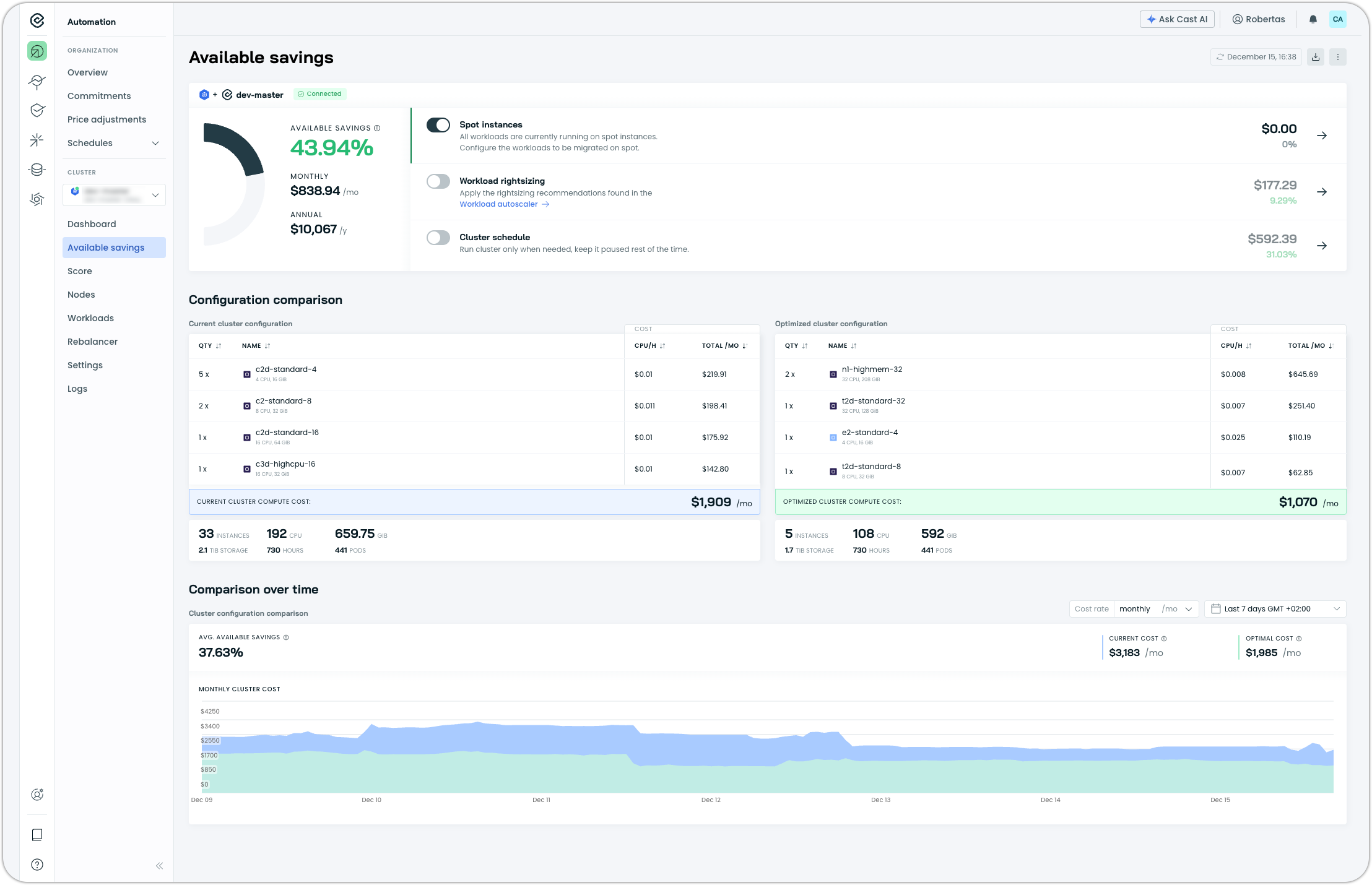Disable the Spot instances toggle
This screenshot has width=1372, height=885.
pyautogui.click(x=438, y=125)
